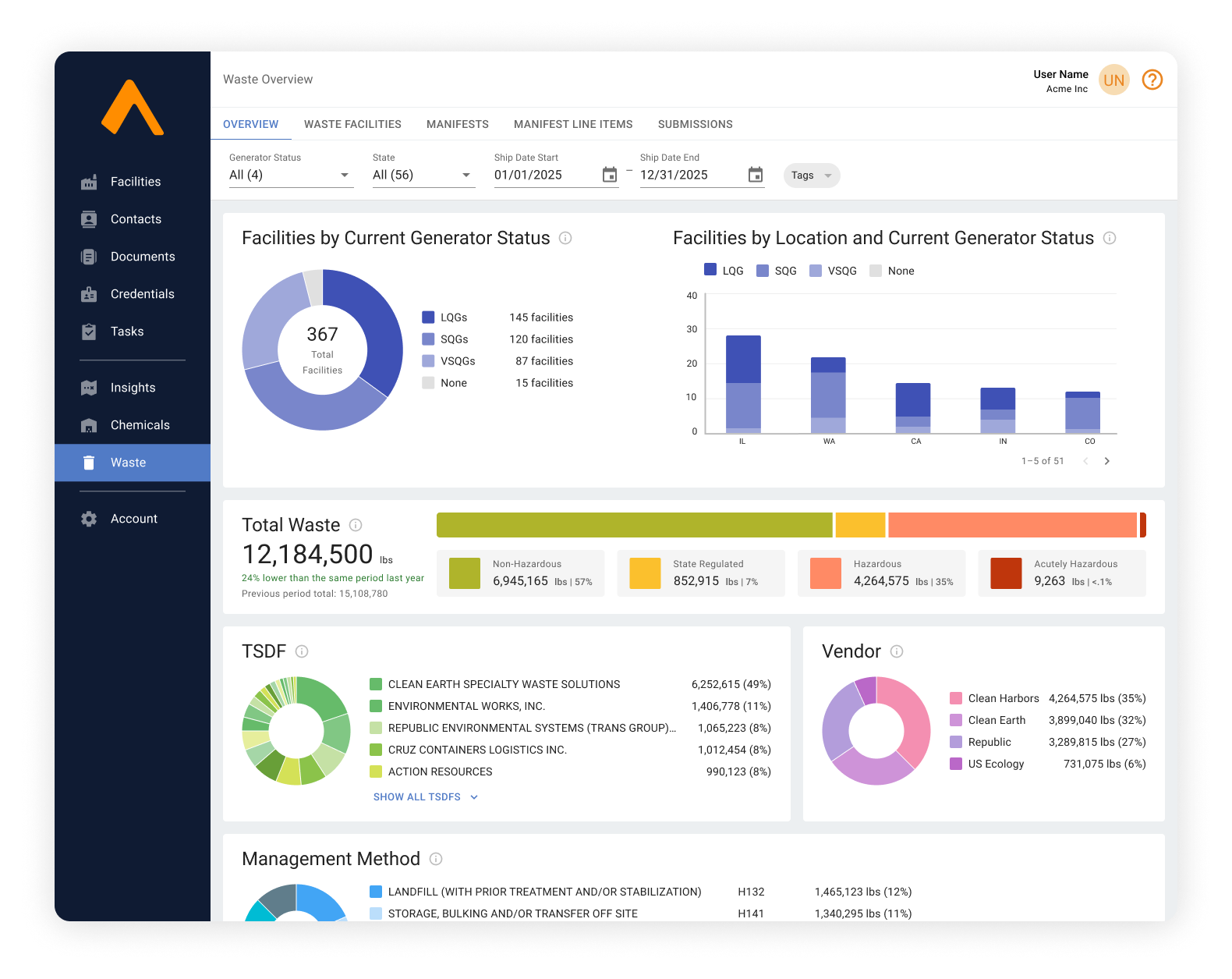This screenshot has width=1232, height=979.
Task: Click the Acme logo in sidebar
Action: [133, 108]
